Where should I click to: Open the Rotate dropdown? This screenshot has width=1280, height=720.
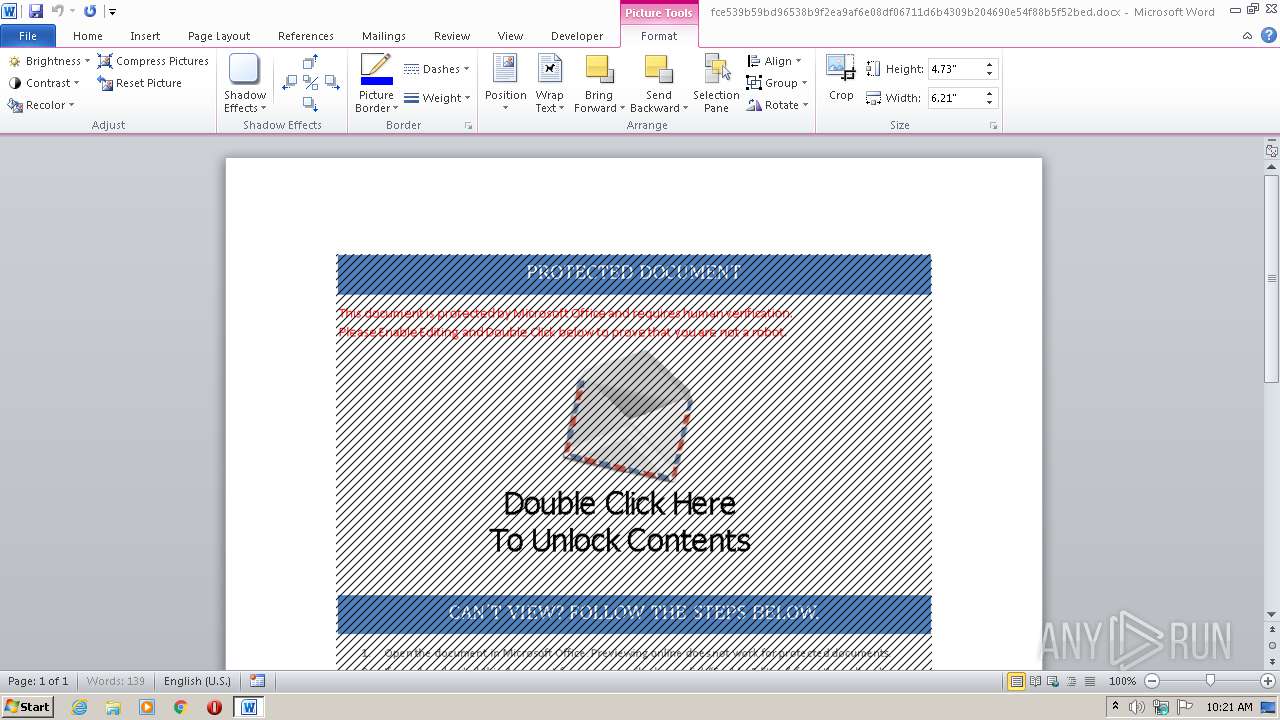tap(777, 105)
